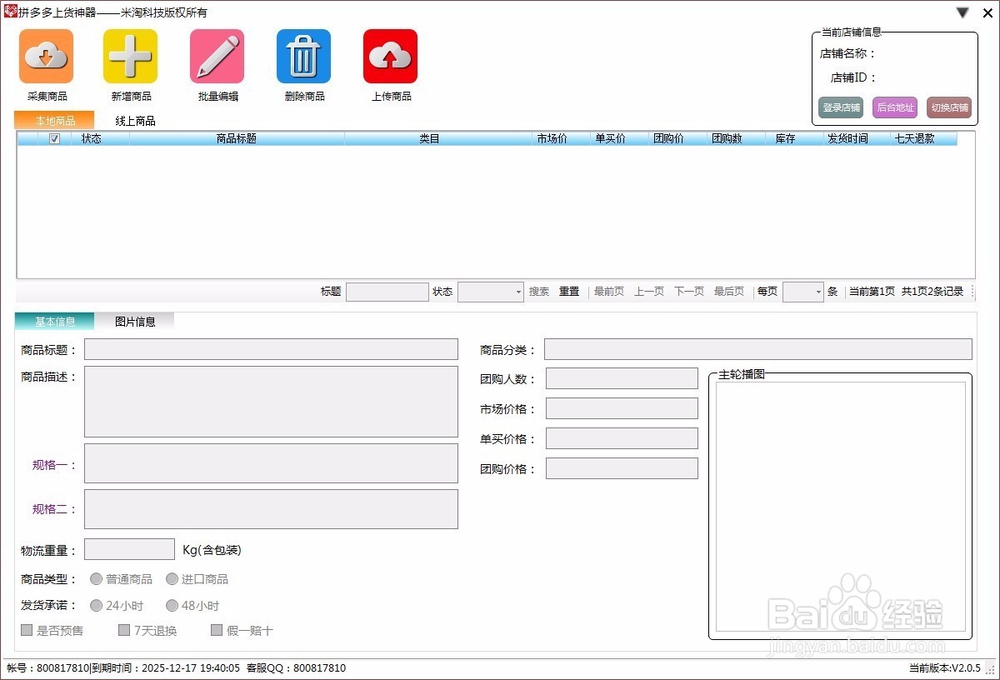The width and height of the screenshot is (1000, 680).
Task: Open 批量编辑 pencil icon
Action: 217,56
